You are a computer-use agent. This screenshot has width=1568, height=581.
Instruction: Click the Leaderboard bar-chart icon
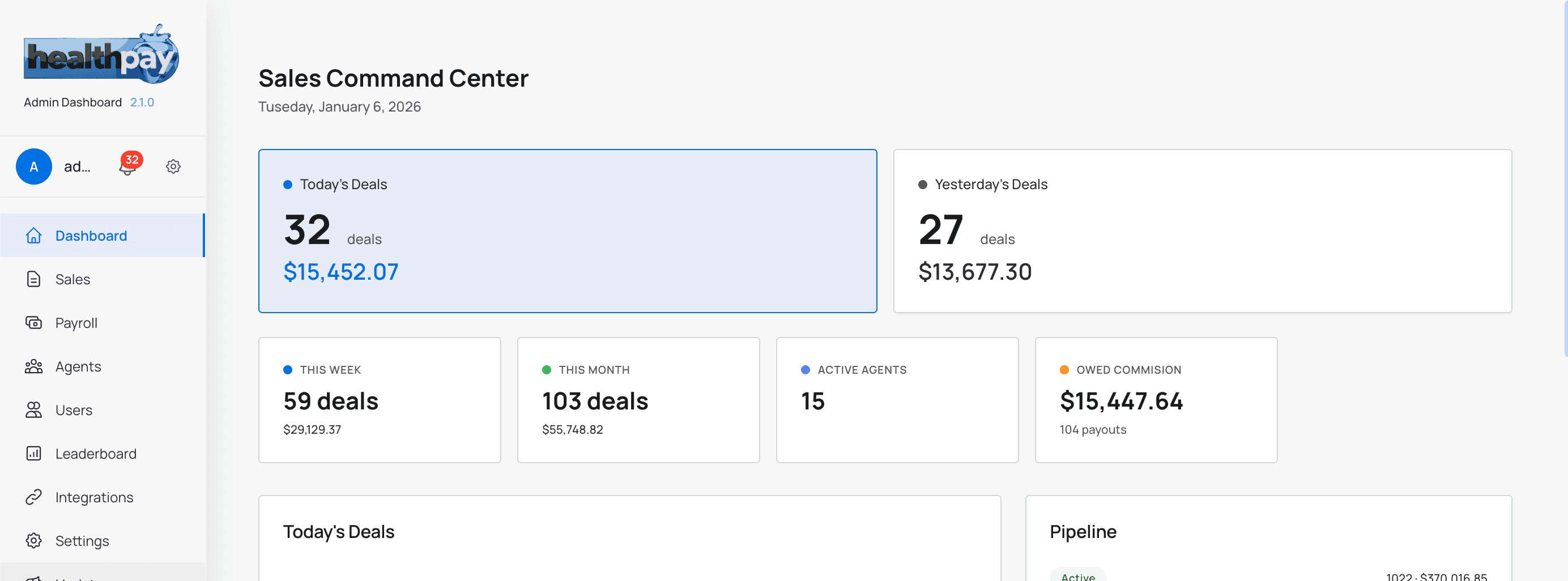click(34, 453)
